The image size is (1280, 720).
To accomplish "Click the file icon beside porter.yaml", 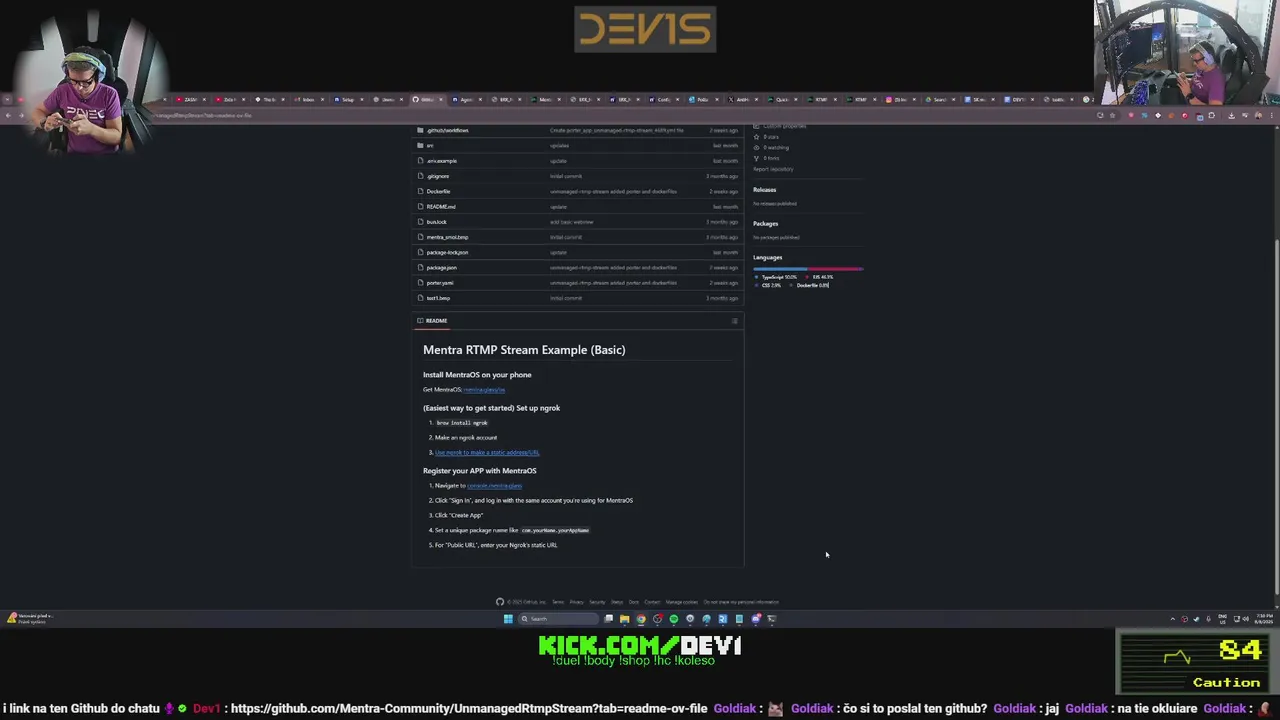I will (x=419, y=283).
